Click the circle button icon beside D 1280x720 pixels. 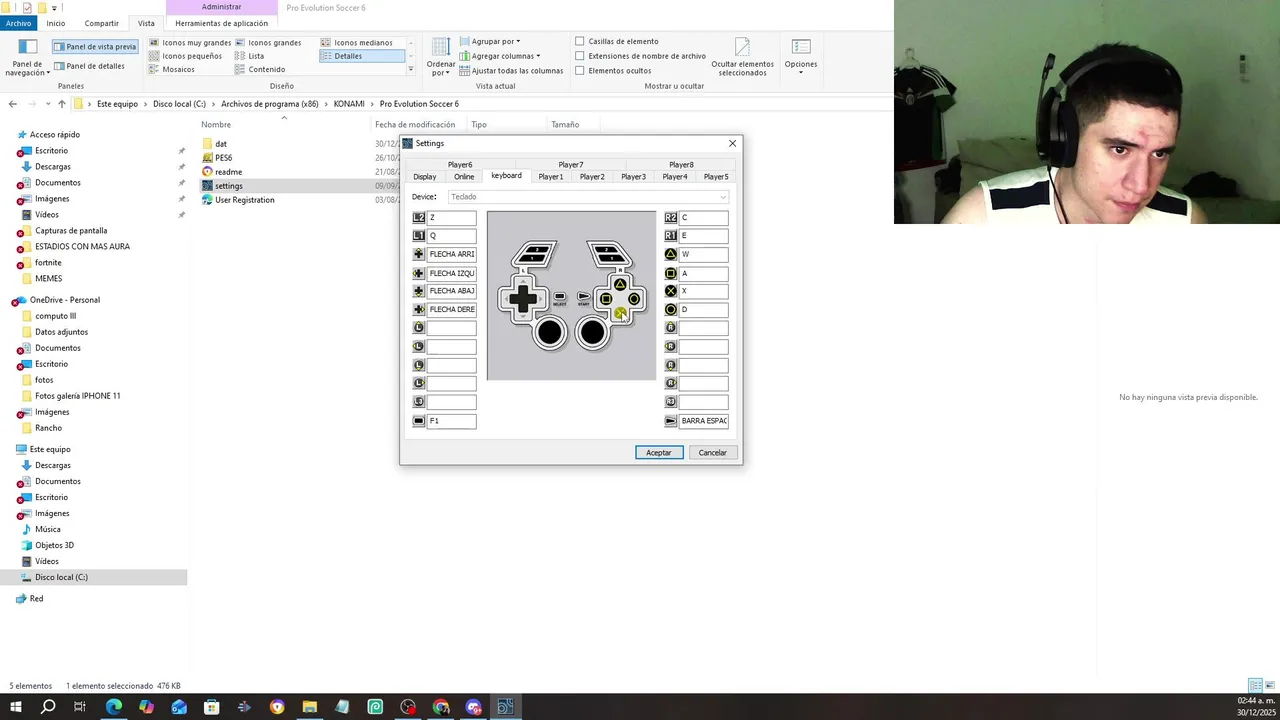(x=671, y=309)
